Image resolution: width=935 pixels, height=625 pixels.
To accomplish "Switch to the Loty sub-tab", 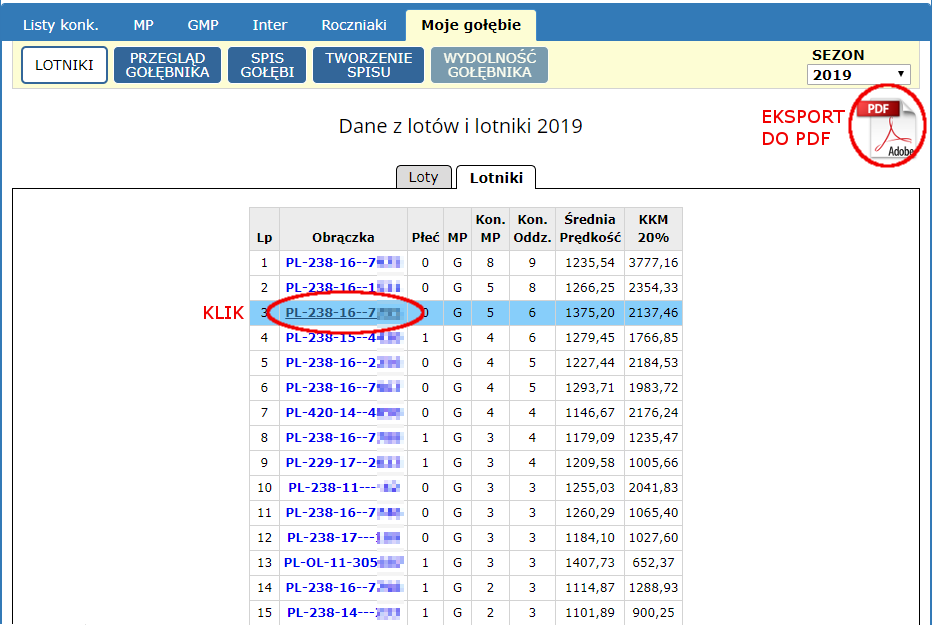I will (x=424, y=177).
